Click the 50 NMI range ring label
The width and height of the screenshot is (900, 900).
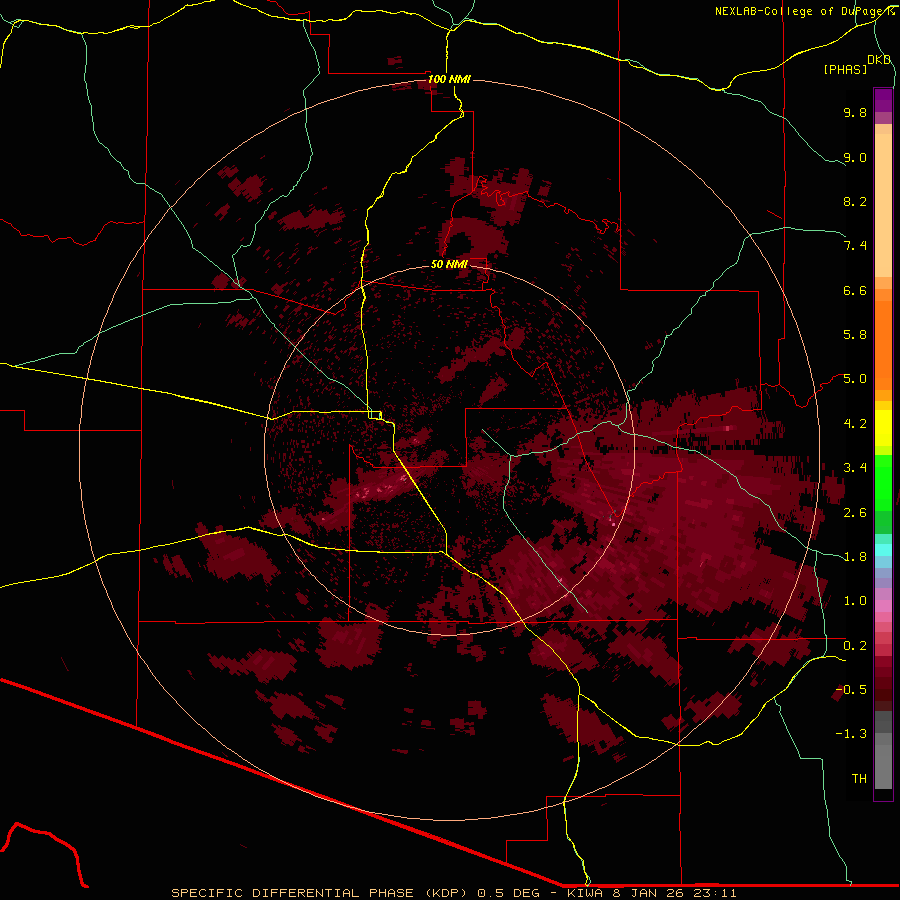[449, 264]
